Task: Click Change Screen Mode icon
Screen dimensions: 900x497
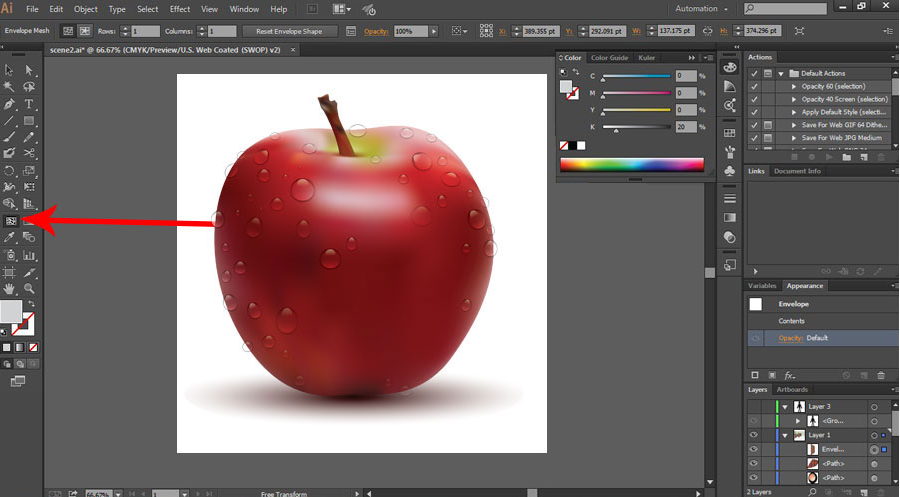Action: pyautogui.click(x=18, y=381)
